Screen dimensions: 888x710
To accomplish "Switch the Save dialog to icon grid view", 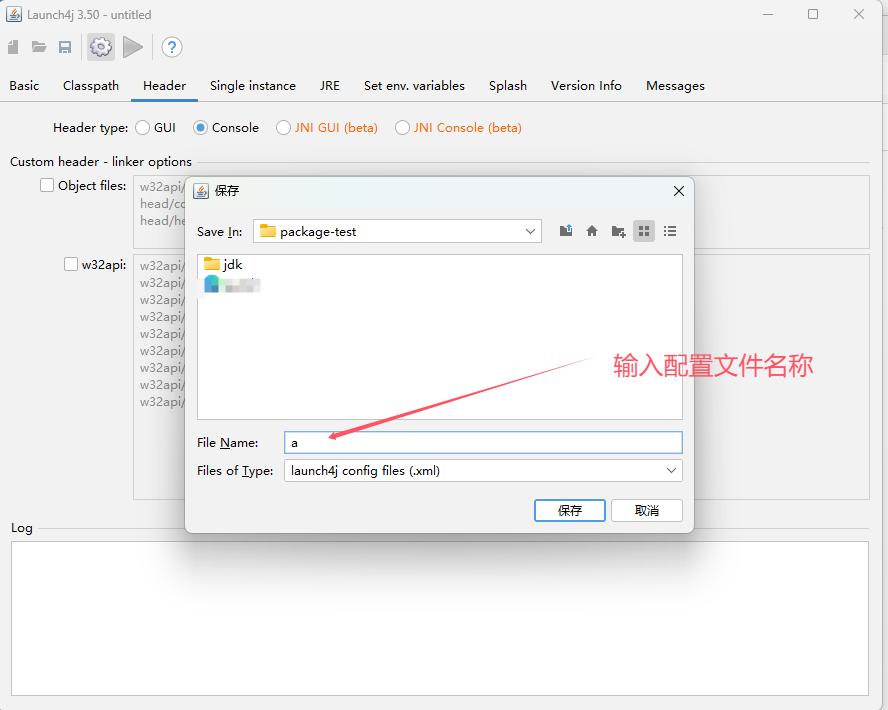I will (644, 231).
